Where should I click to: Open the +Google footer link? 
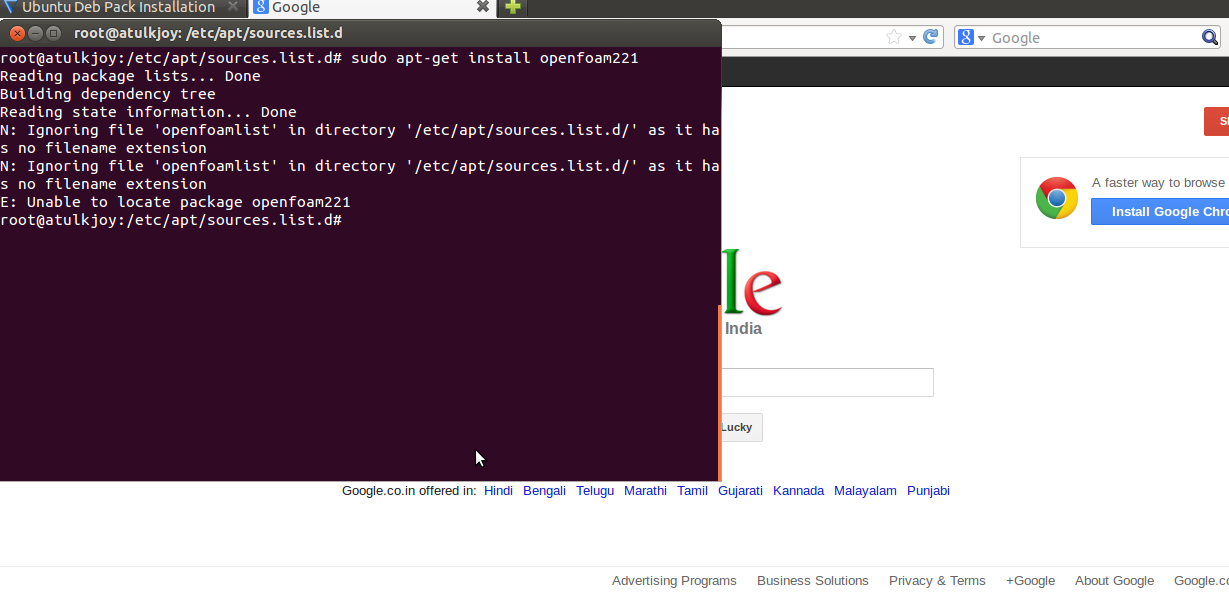coord(1030,581)
